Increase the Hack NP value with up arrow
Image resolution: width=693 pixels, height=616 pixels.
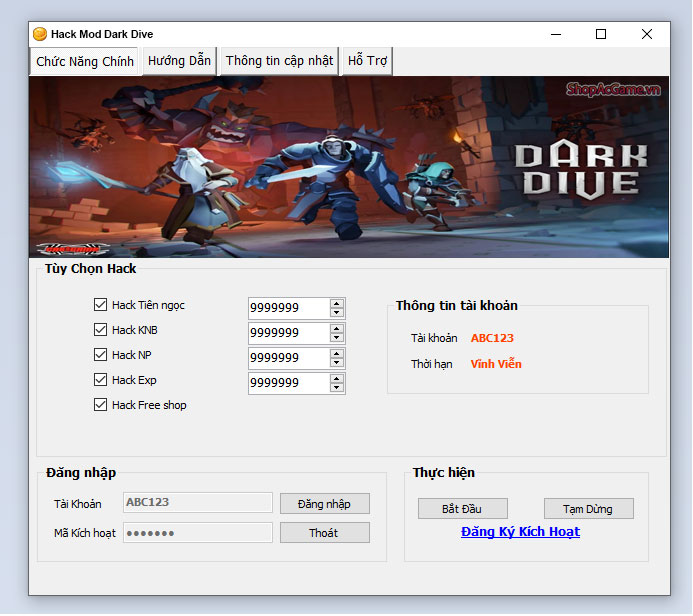337,354
